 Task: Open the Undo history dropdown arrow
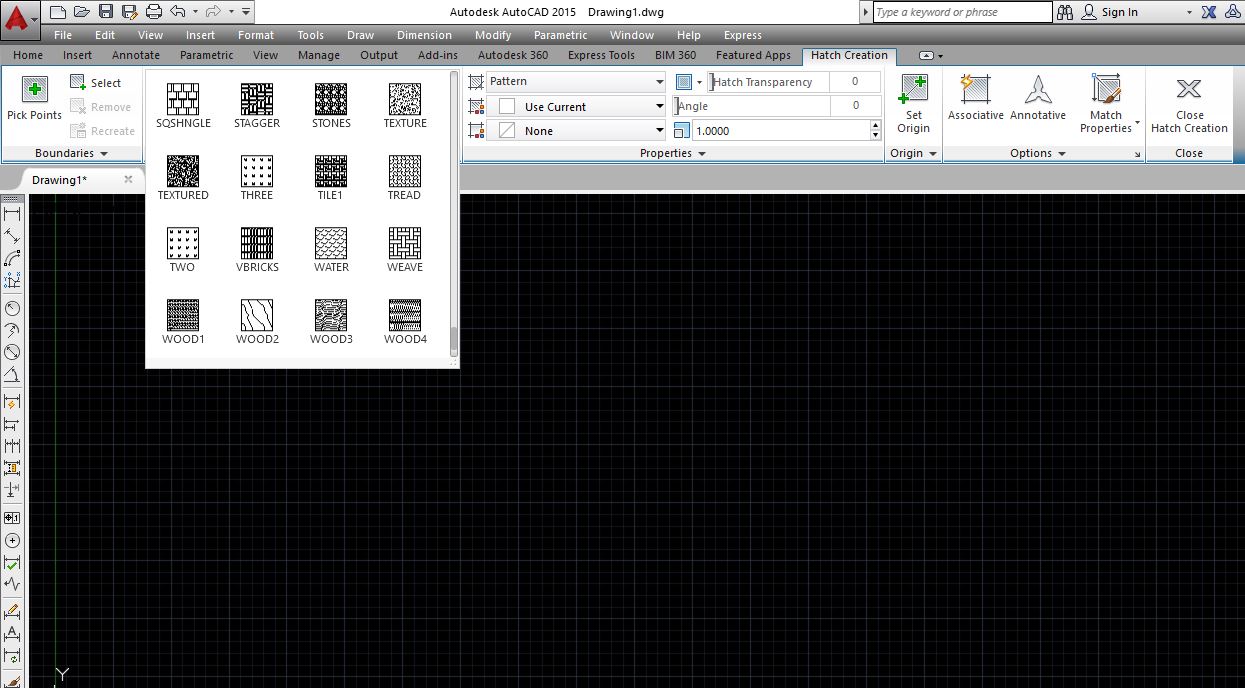click(195, 12)
